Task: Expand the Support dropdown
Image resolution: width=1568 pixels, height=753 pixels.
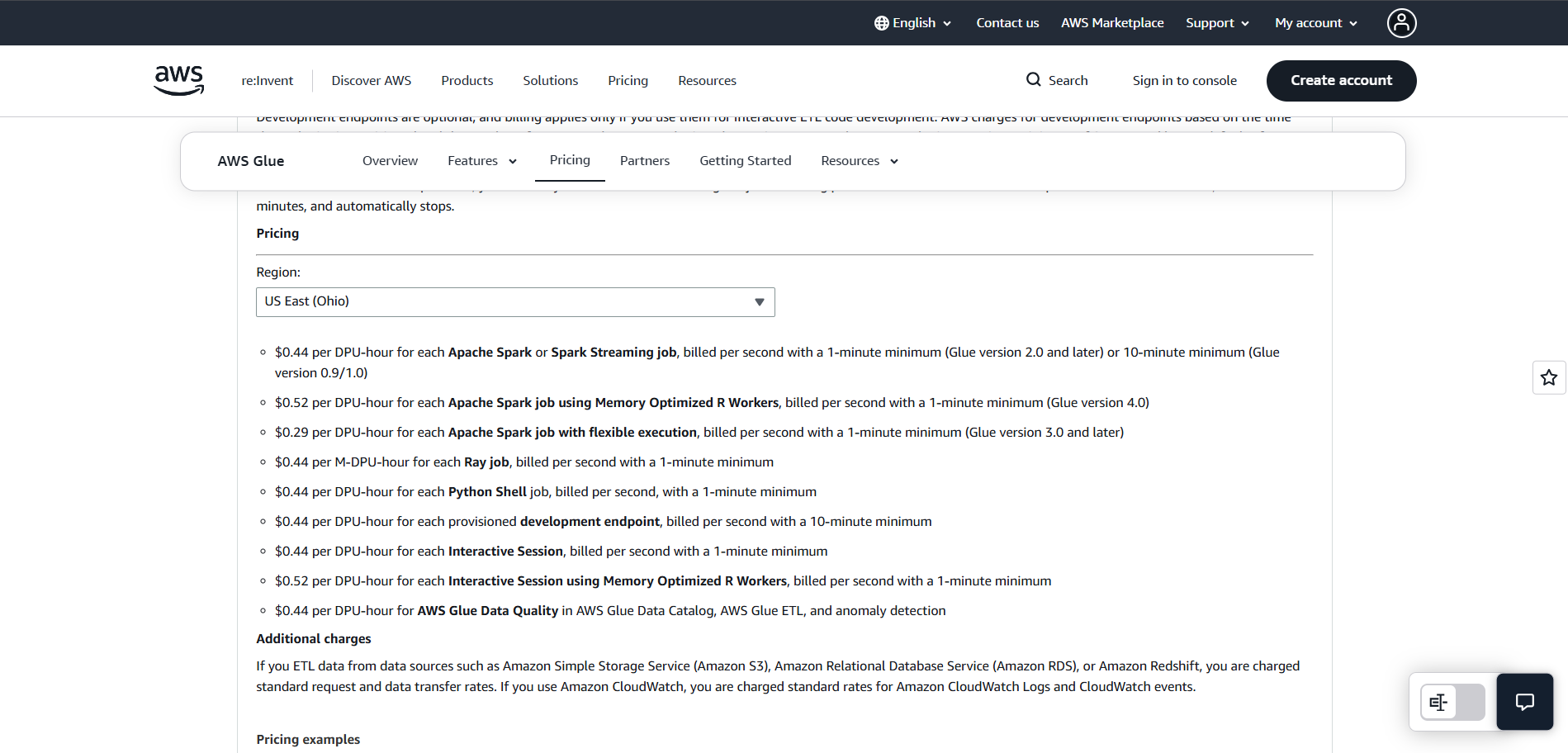Action: (x=1217, y=23)
